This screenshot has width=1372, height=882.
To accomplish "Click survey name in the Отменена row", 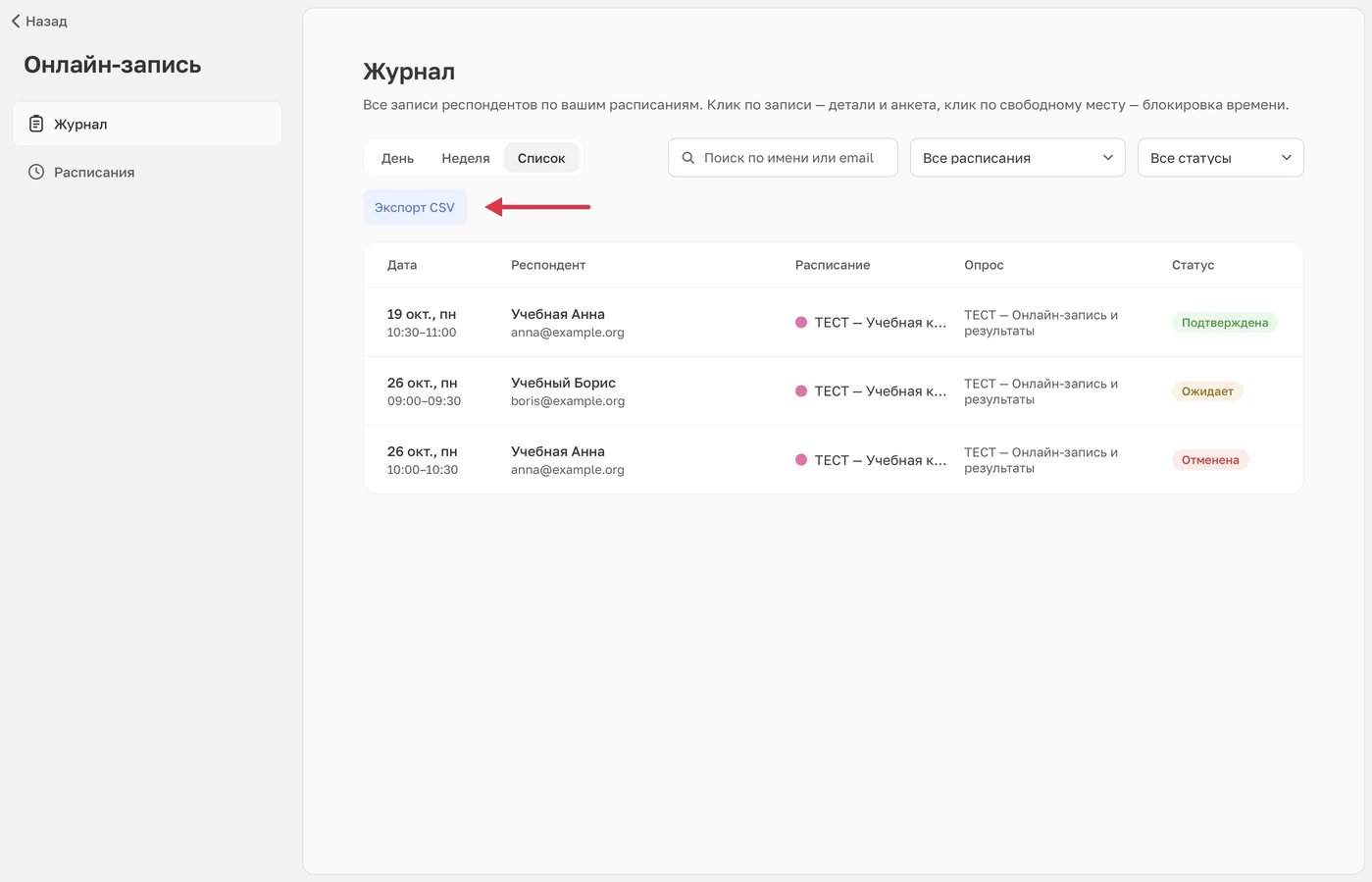I will pyautogui.click(x=1041, y=459).
